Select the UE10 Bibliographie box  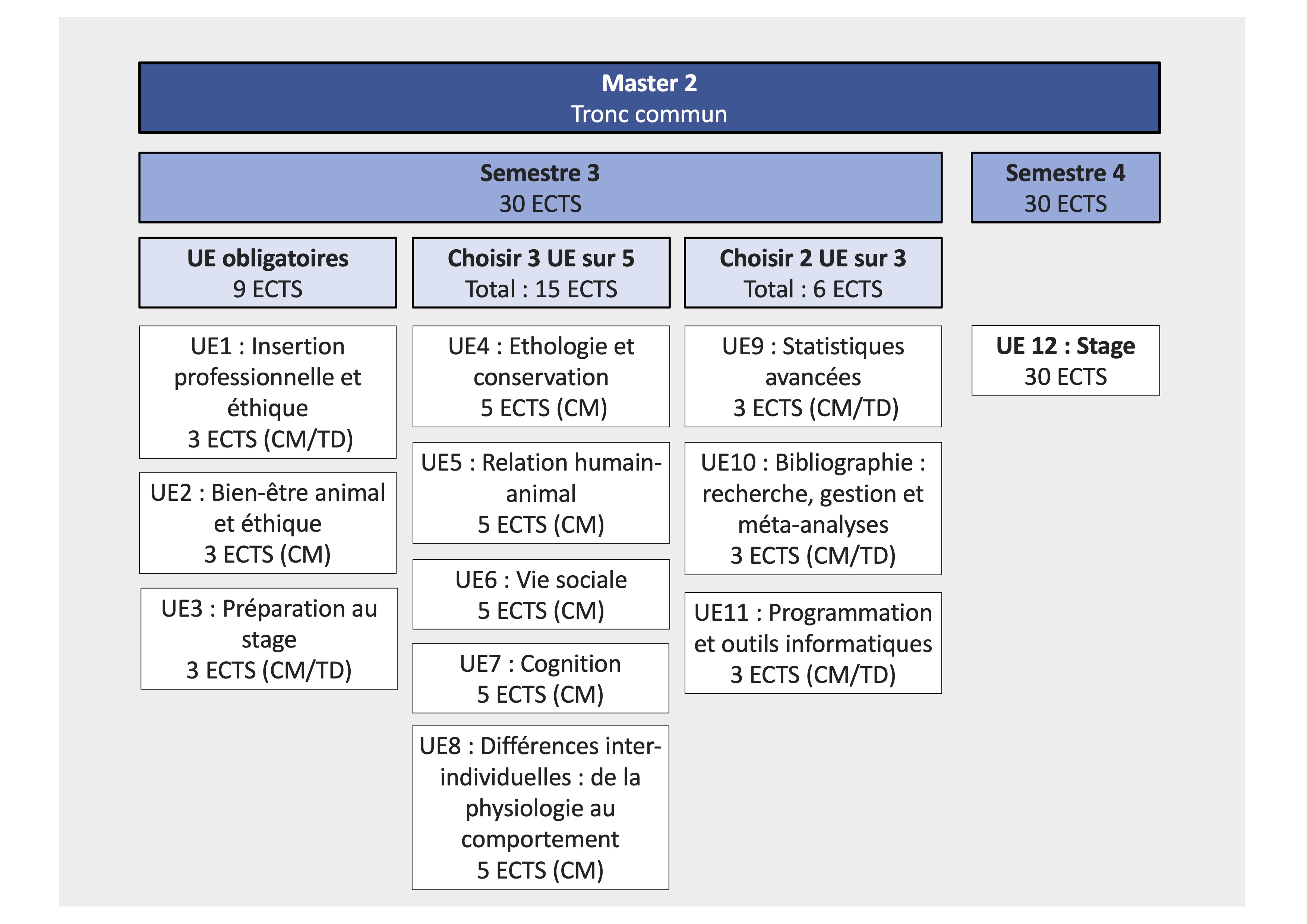click(x=813, y=509)
